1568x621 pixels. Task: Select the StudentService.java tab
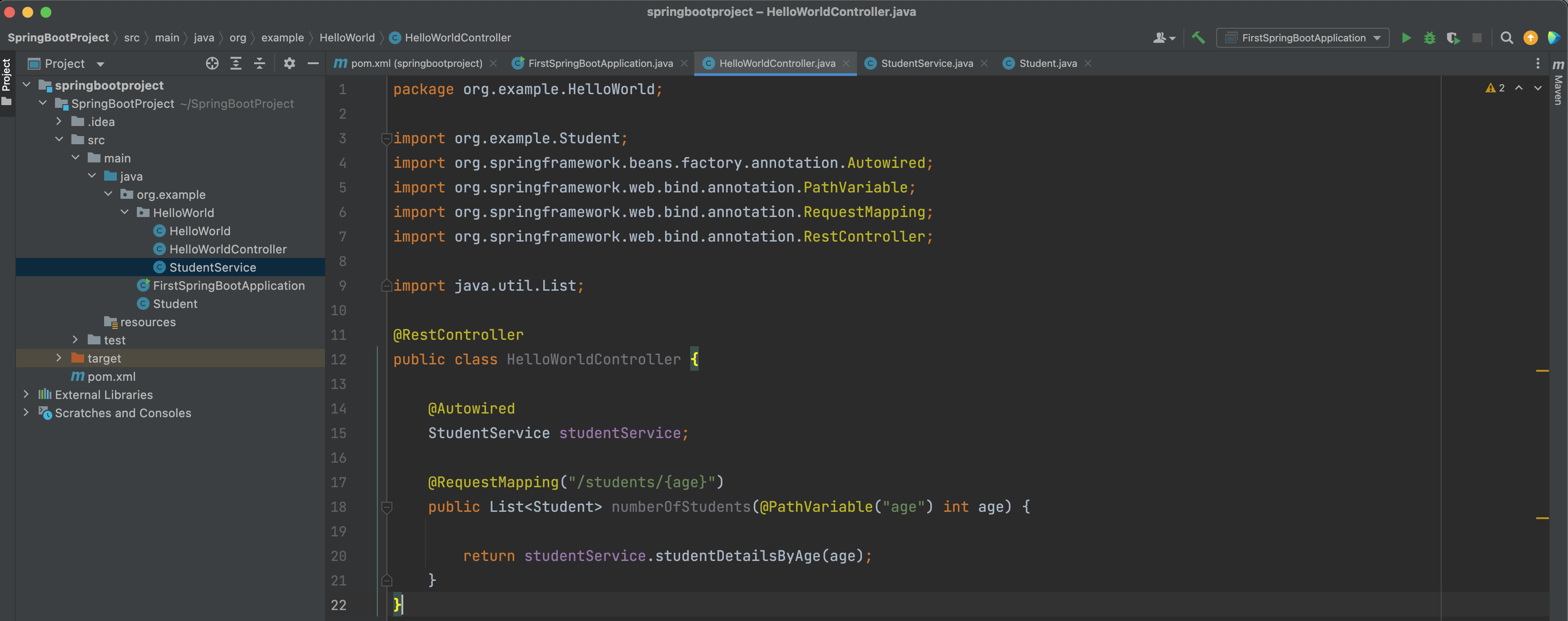pyautogui.click(x=921, y=63)
